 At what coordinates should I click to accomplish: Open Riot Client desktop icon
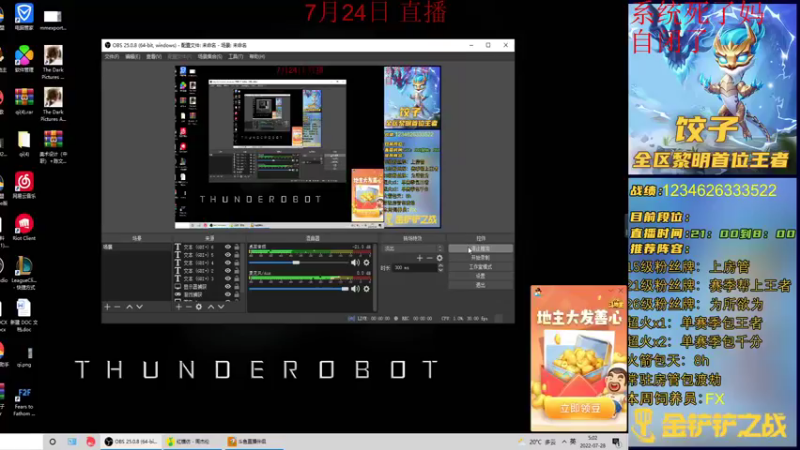(23, 228)
